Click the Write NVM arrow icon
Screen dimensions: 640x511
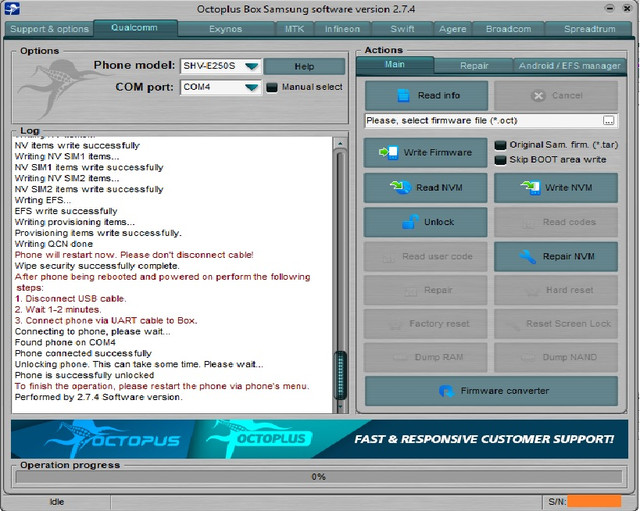[x=531, y=187]
